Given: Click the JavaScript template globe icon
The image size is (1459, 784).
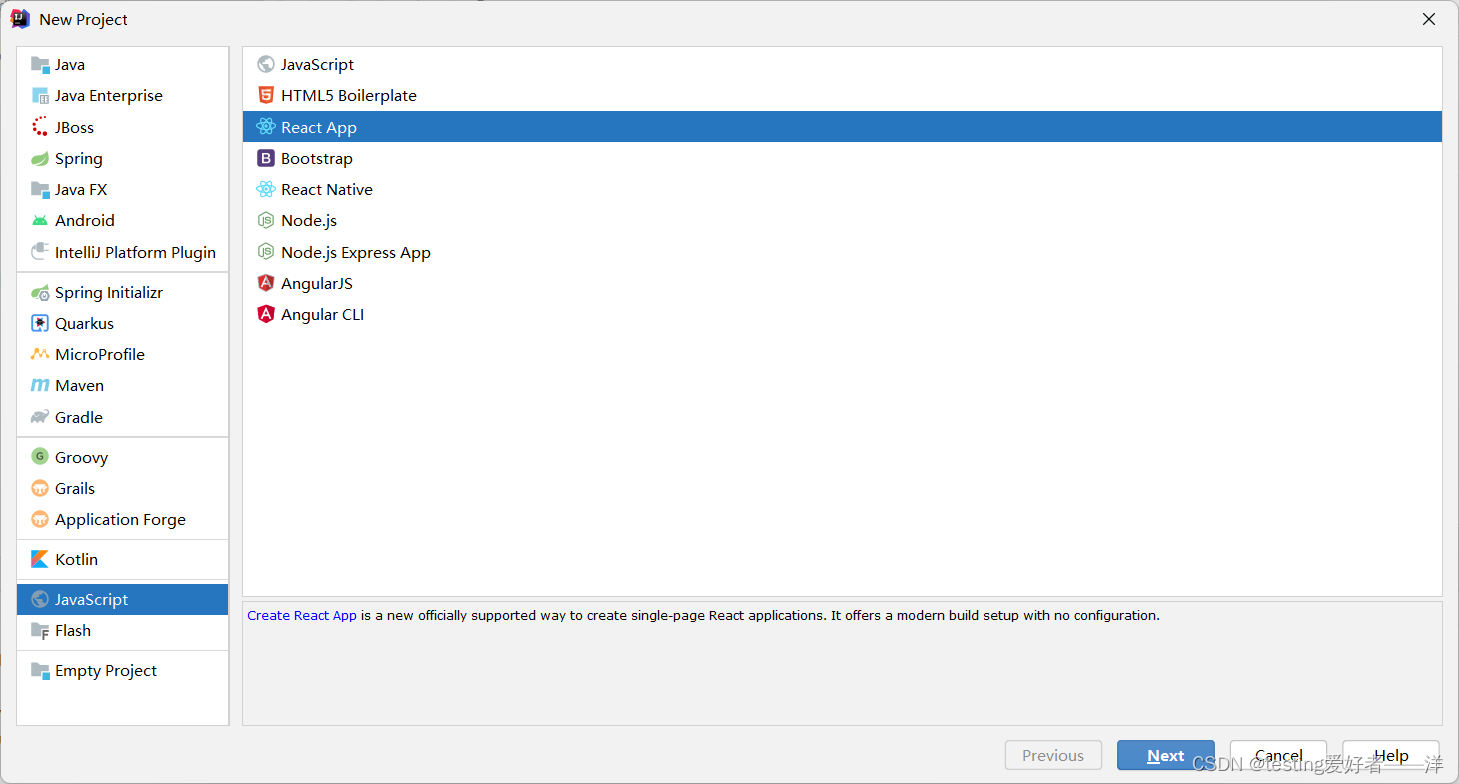Looking at the screenshot, I should click(266, 65).
